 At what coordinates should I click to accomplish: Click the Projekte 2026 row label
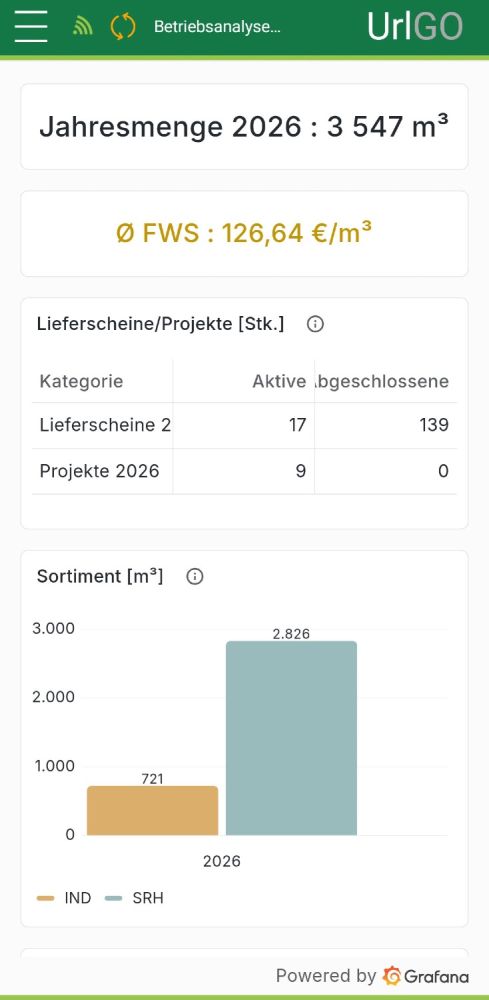[x=99, y=471]
